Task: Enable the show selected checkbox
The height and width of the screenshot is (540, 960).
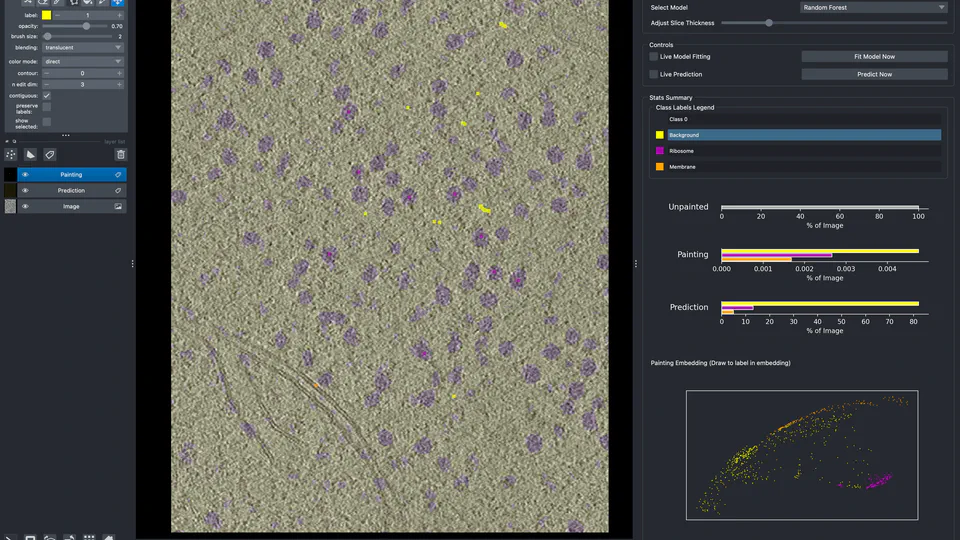Action: pos(47,122)
